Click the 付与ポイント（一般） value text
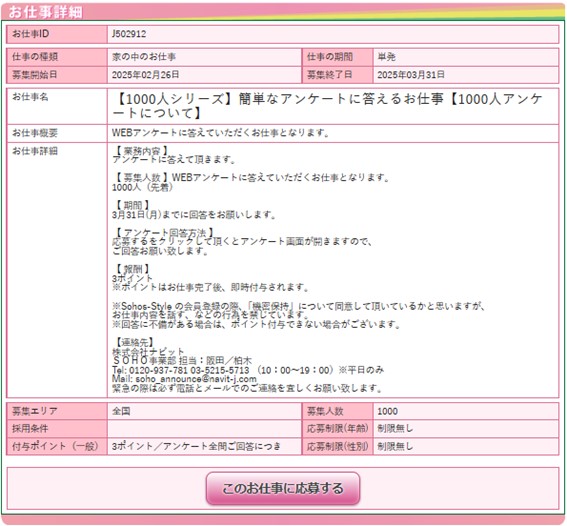Viewport: 567px width, 526px height. [x=196, y=446]
